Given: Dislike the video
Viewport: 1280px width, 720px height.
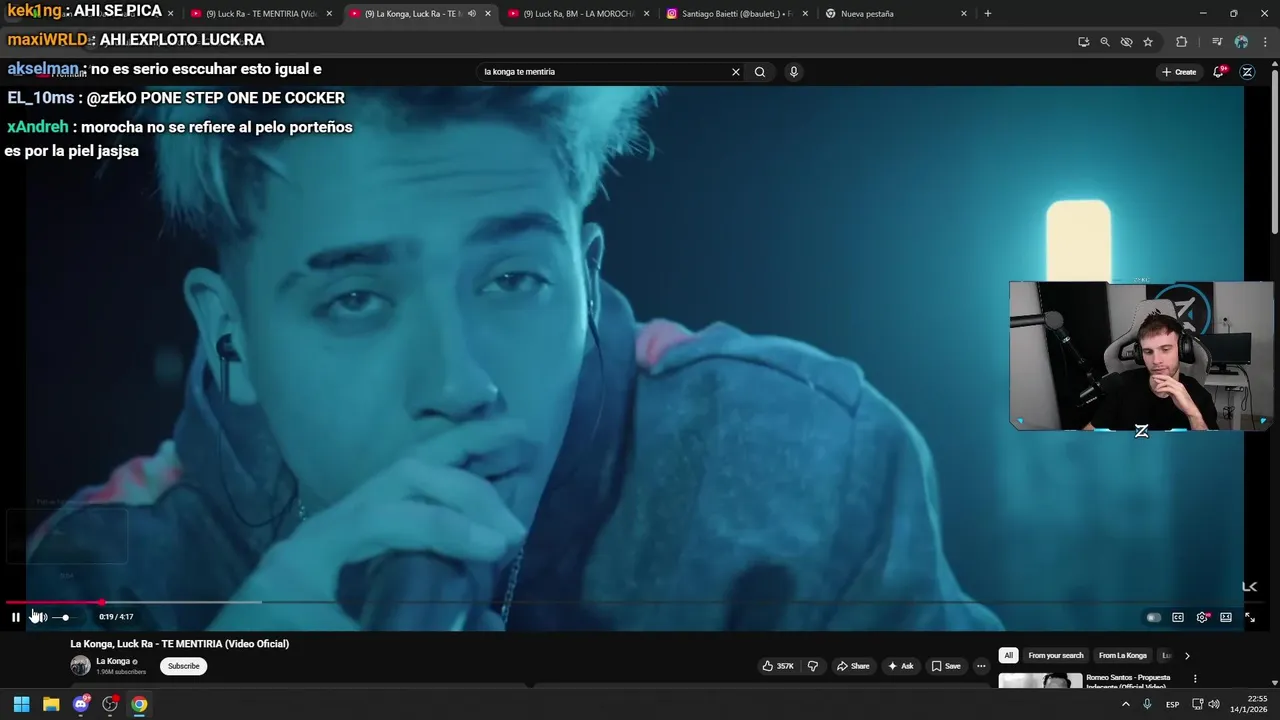Looking at the screenshot, I should tap(813, 666).
